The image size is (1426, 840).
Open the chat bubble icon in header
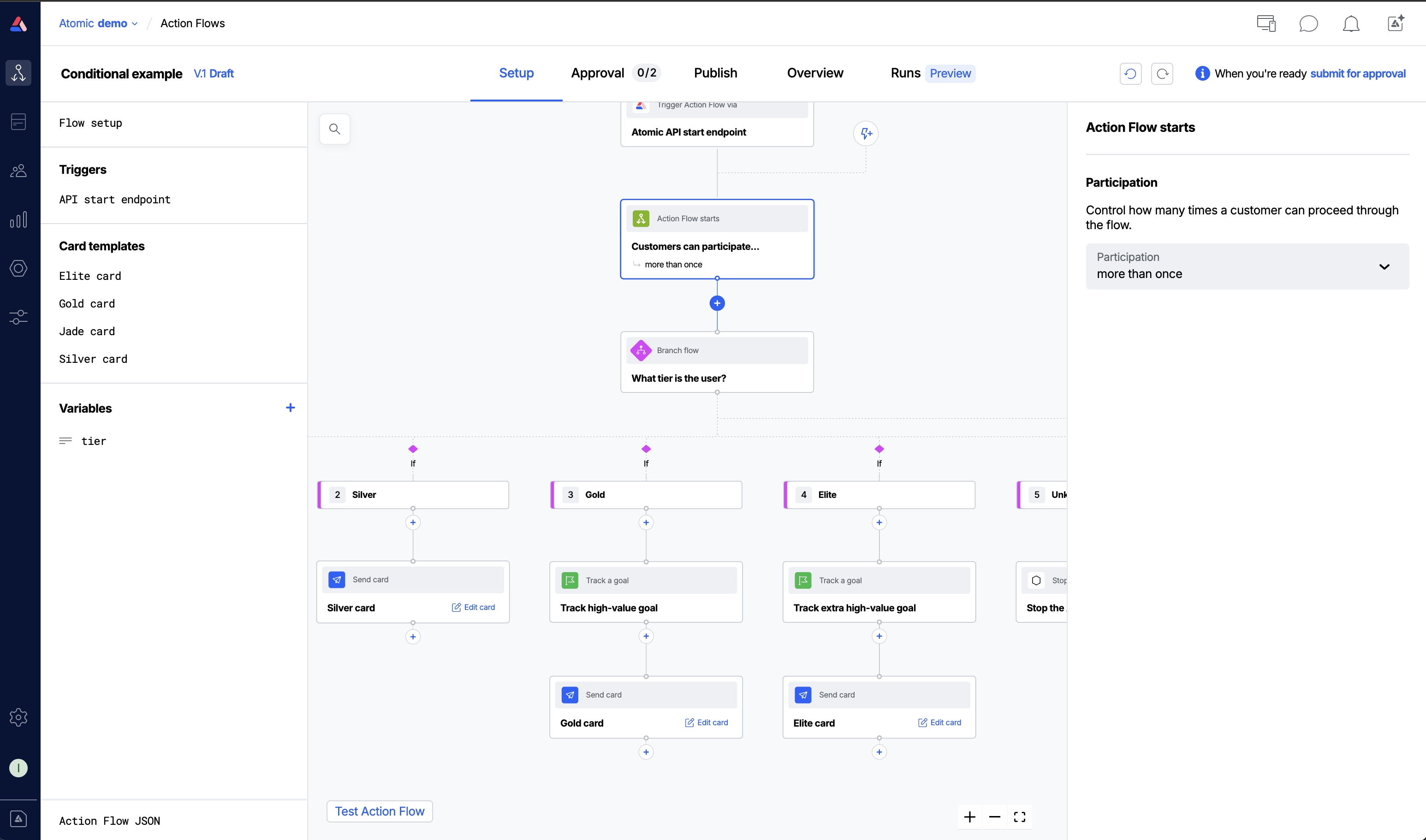[x=1307, y=24]
